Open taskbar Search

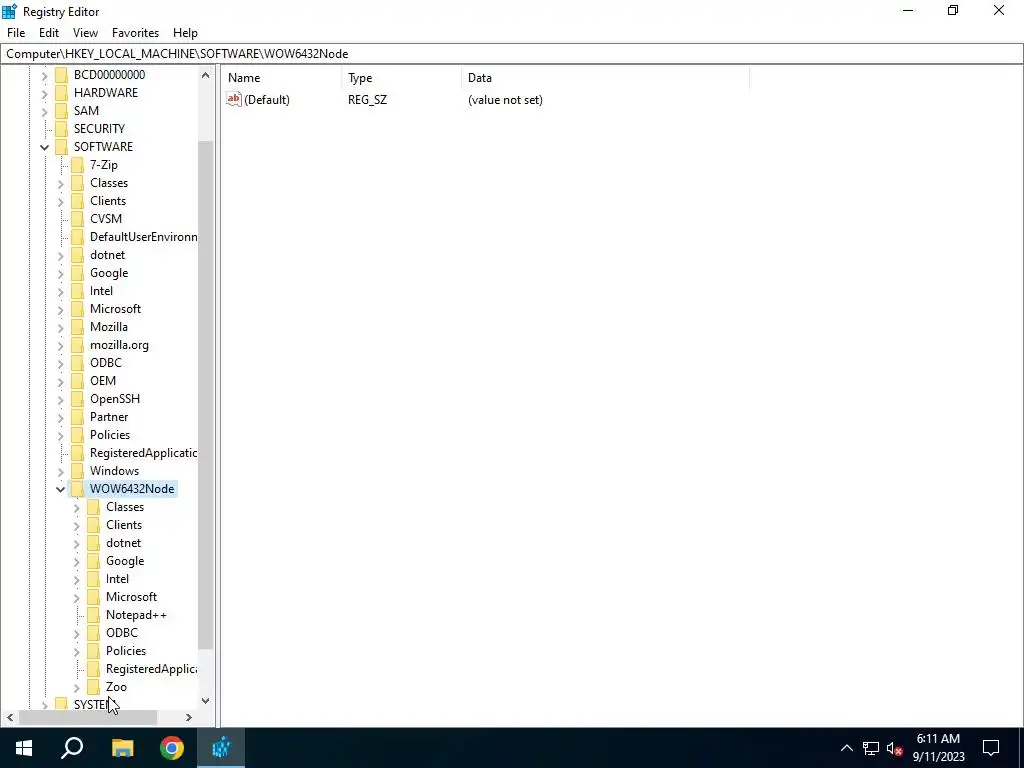[72, 748]
